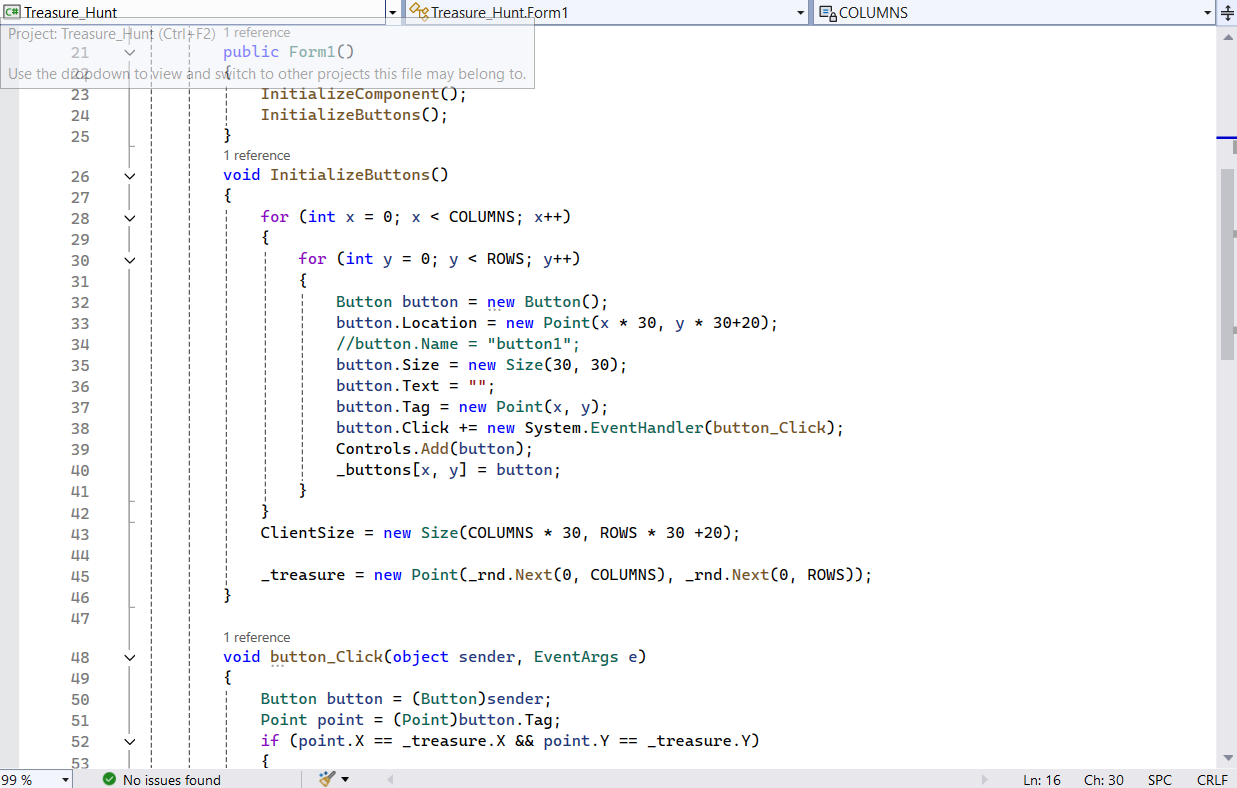This screenshot has width=1237, height=788.
Task: Collapse the if block at line 52
Action: pos(129,742)
